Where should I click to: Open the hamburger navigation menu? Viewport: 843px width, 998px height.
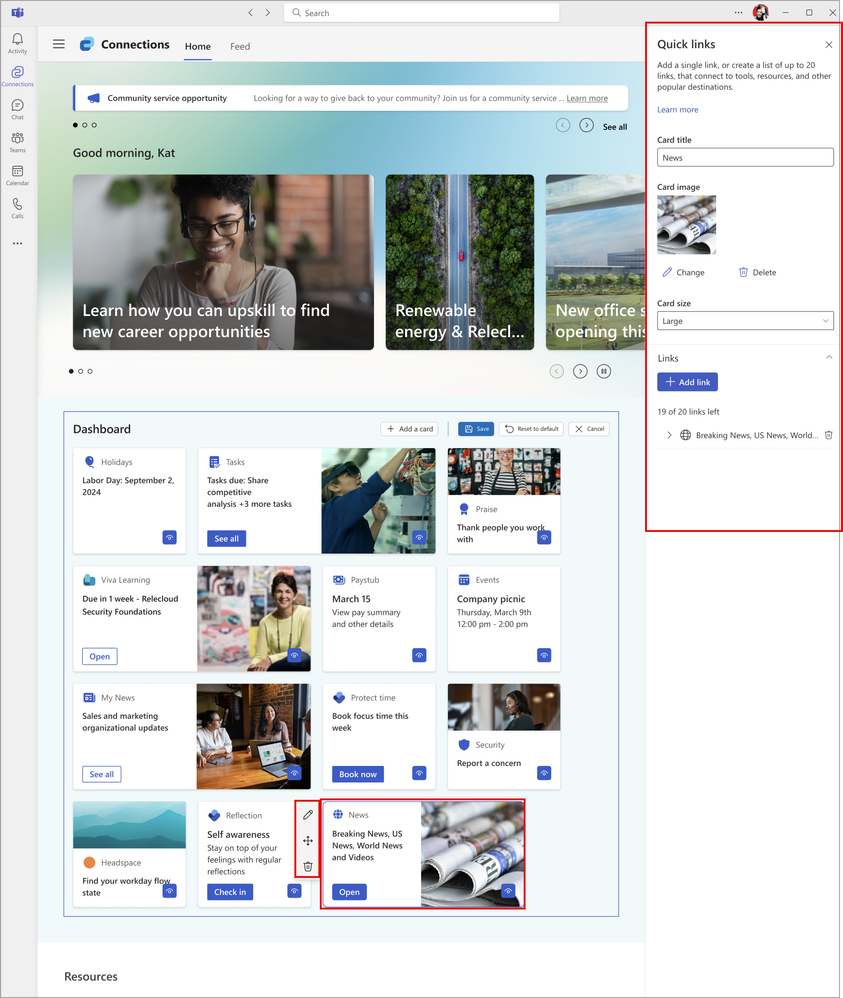[59, 44]
